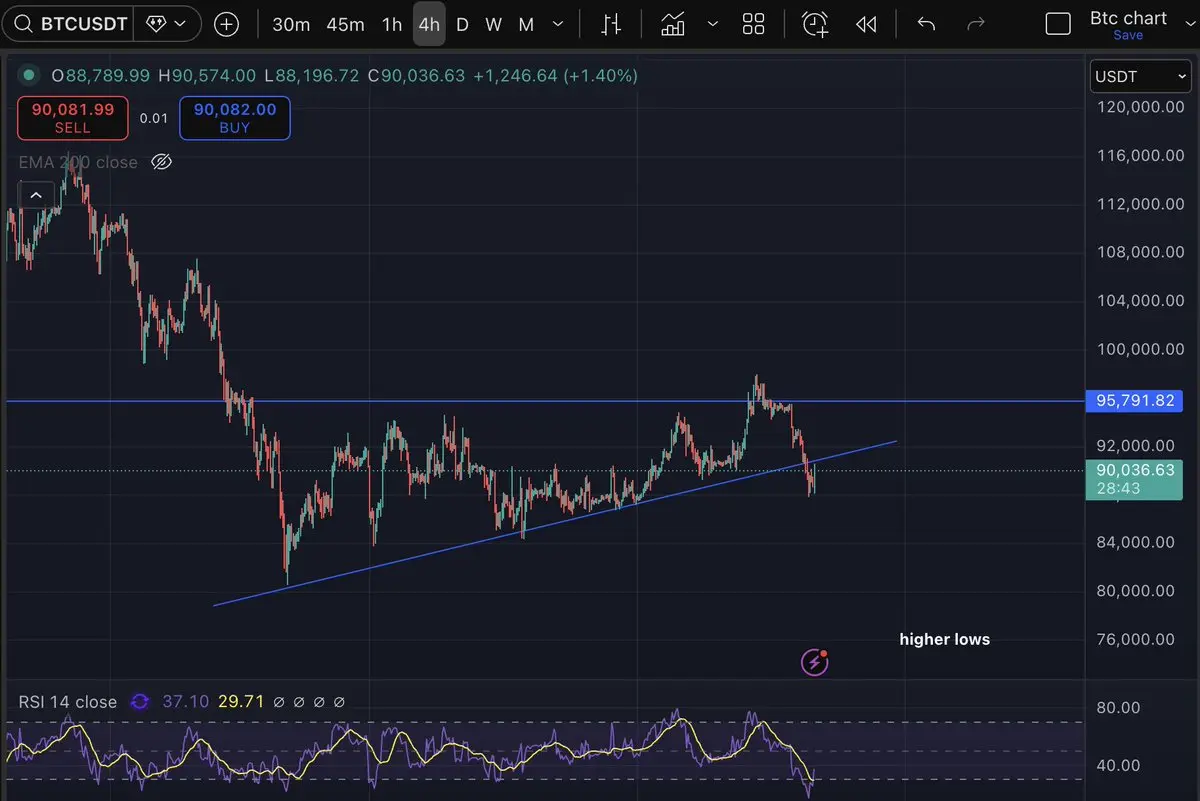Click the change +1,246.64 (+1.40%) value
This screenshot has width=1200, height=801.
click(555, 75)
